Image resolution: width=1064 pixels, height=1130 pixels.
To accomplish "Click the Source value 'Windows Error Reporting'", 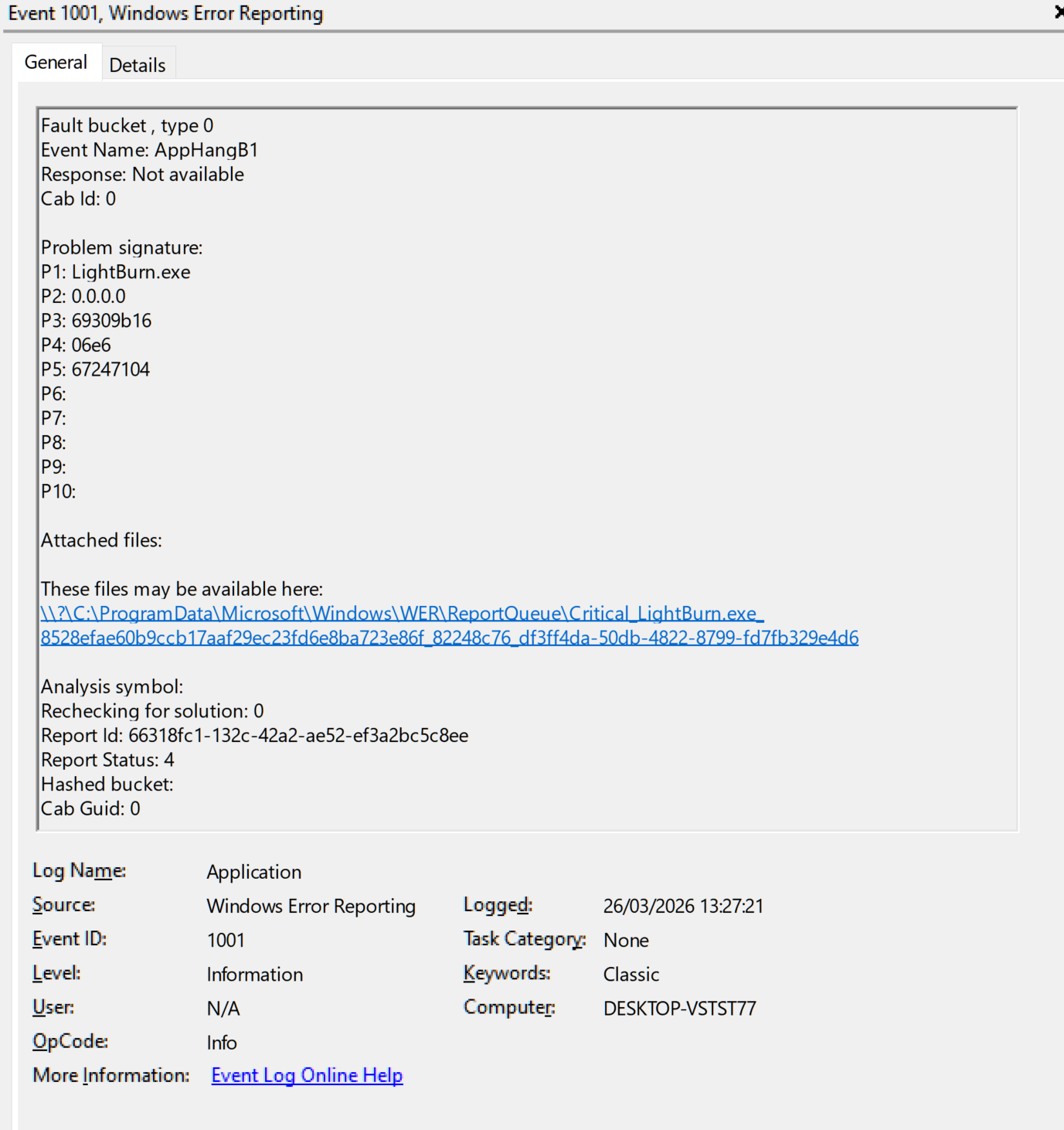I will click(311, 906).
